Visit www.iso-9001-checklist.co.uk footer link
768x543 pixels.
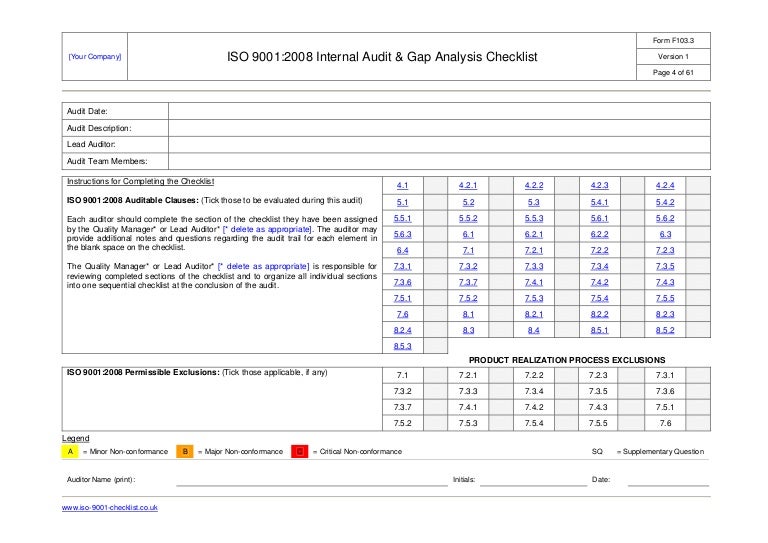point(110,508)
